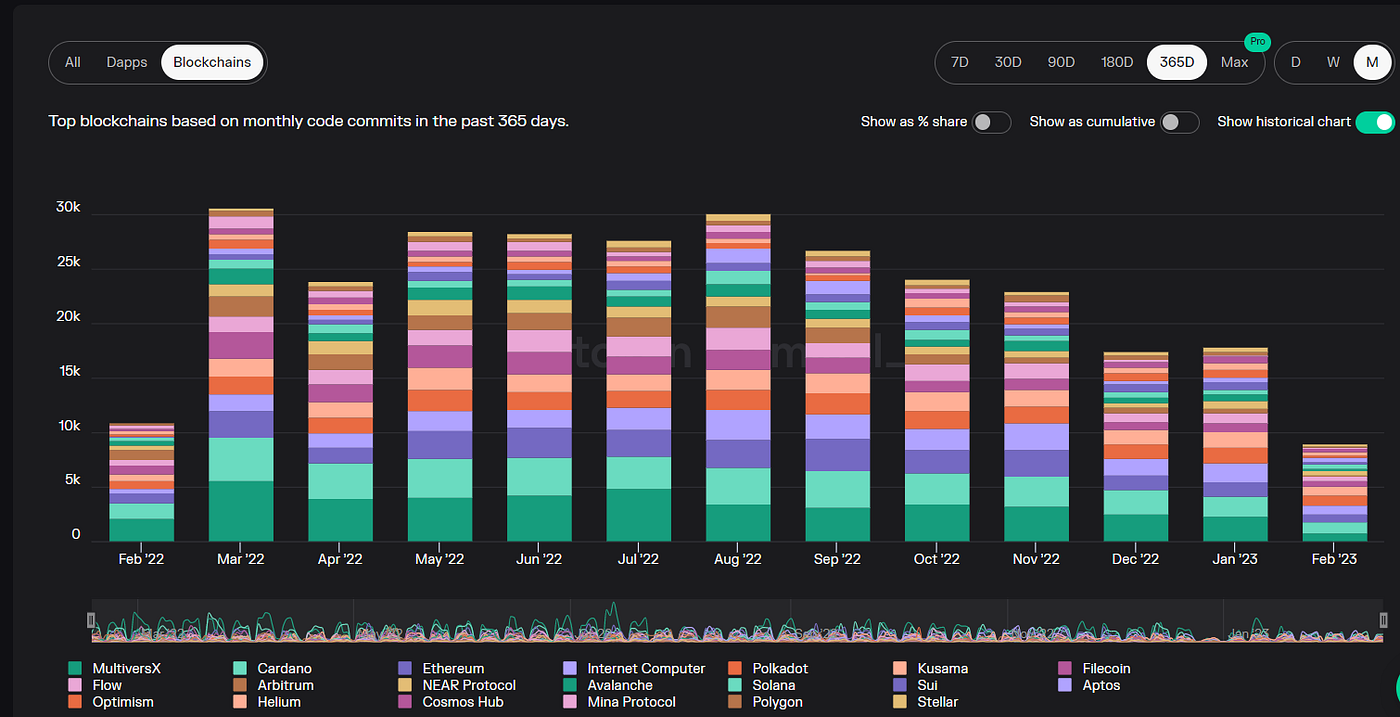Toggle Stellar legend swatch
Viewport: 1400px width, 717px height.
pos(899,702)
